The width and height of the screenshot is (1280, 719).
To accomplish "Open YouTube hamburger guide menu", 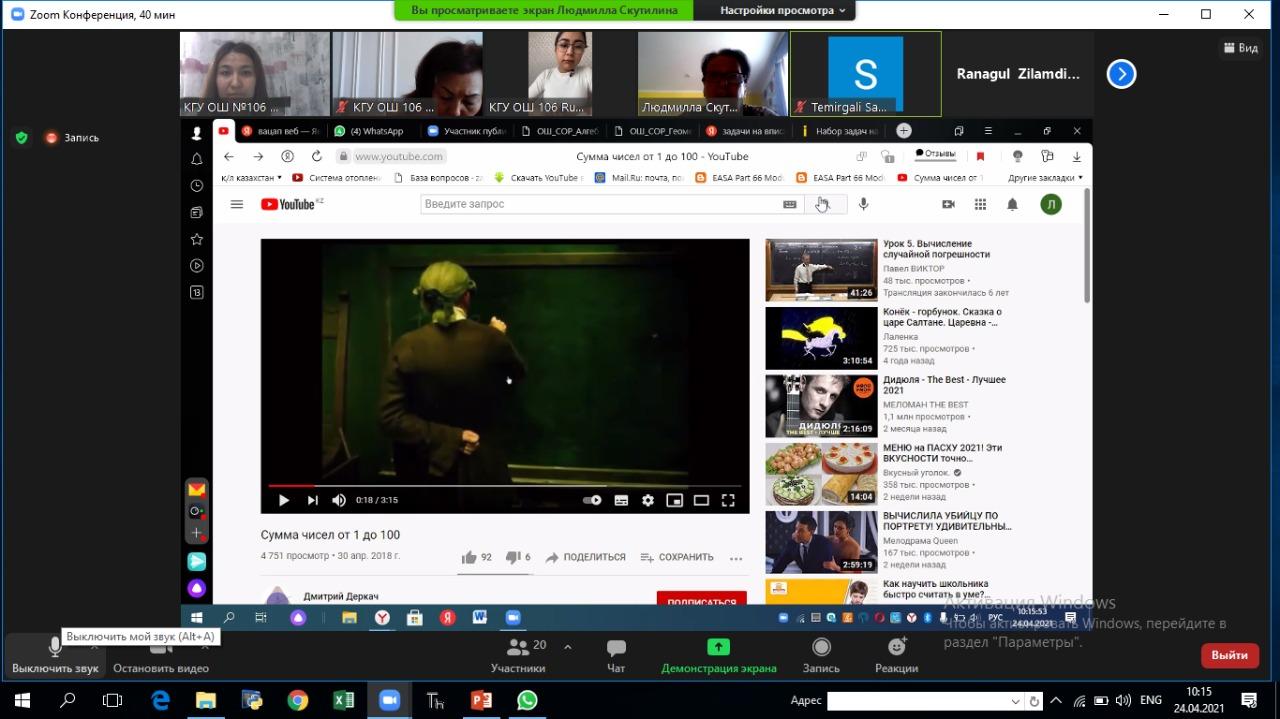I will pos(237,204).
